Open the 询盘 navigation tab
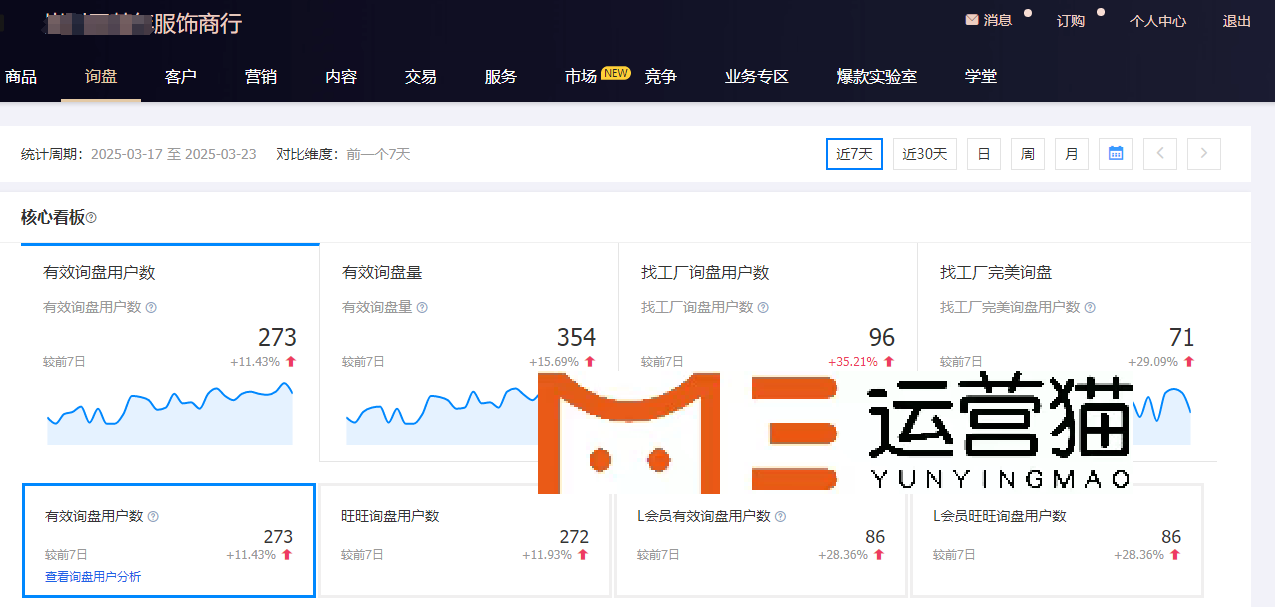The width and height of the screenshot is (1275, 607). 101,77
